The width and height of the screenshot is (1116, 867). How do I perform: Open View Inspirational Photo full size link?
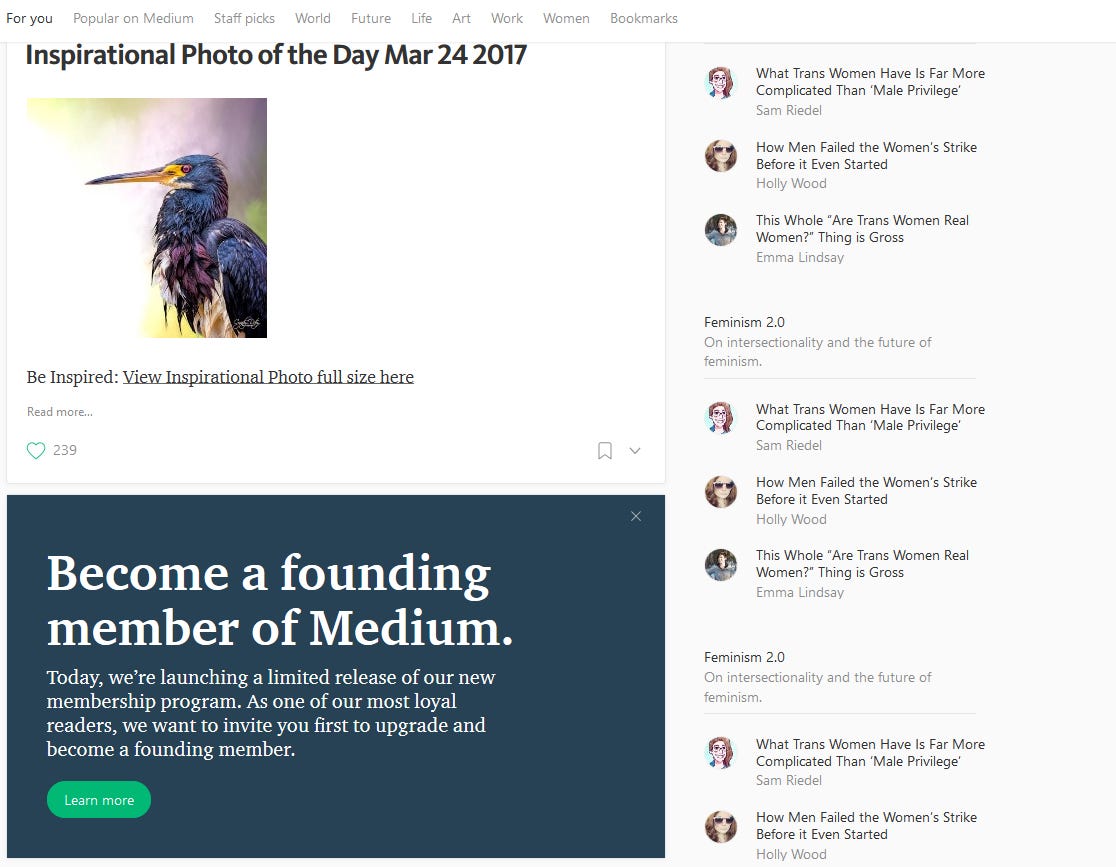(x=268, y=377)
